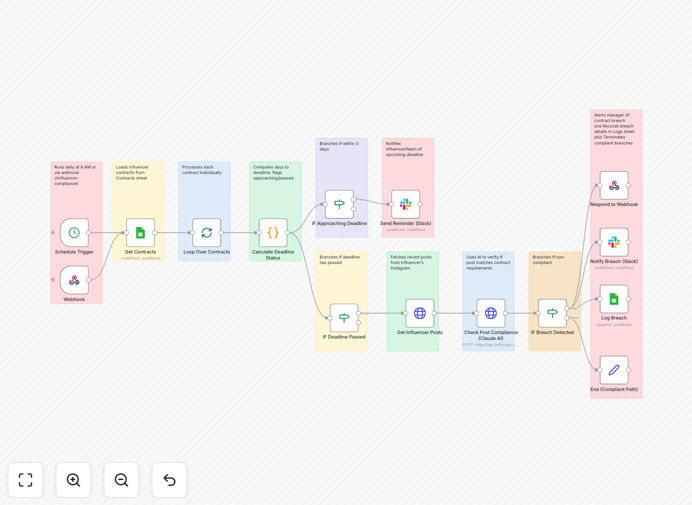Open the Respond to Webhook node
692x505 pixels.
(614, 185)
